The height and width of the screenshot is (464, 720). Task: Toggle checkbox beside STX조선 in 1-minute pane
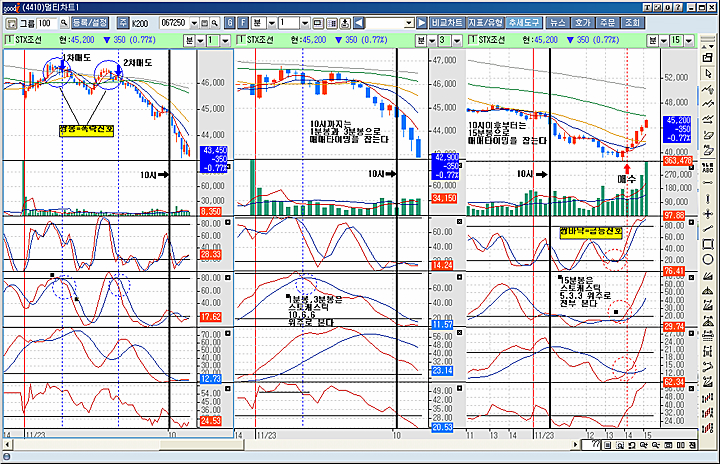(x=9, y=40)
